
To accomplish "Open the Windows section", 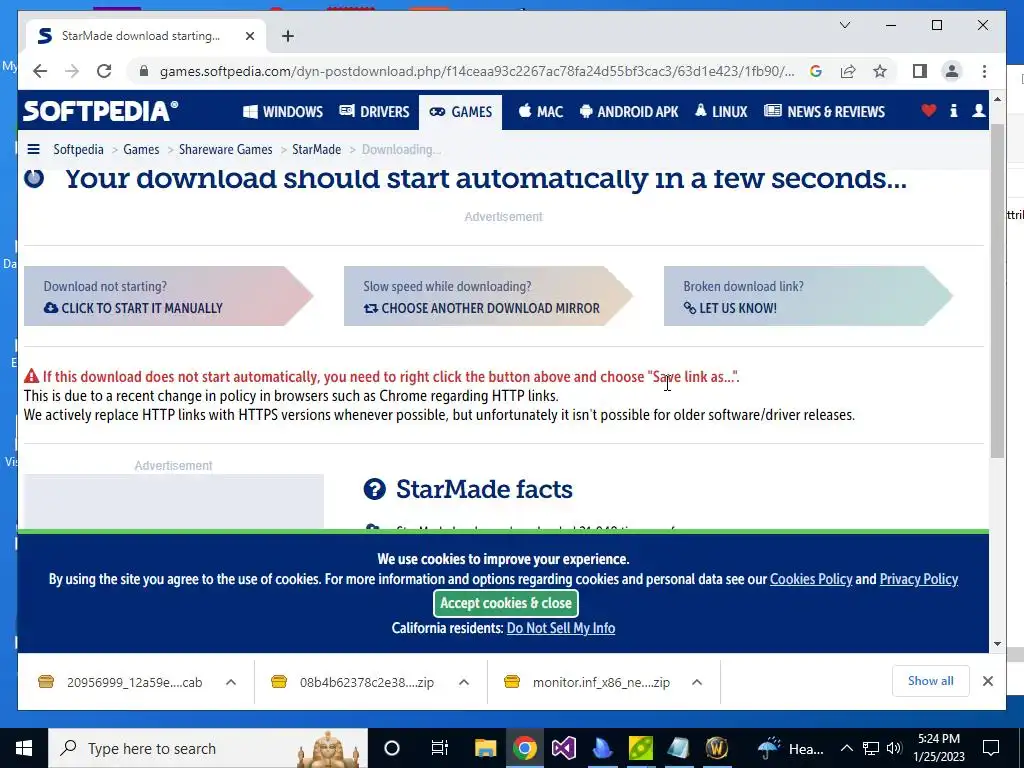I will 283,112.
